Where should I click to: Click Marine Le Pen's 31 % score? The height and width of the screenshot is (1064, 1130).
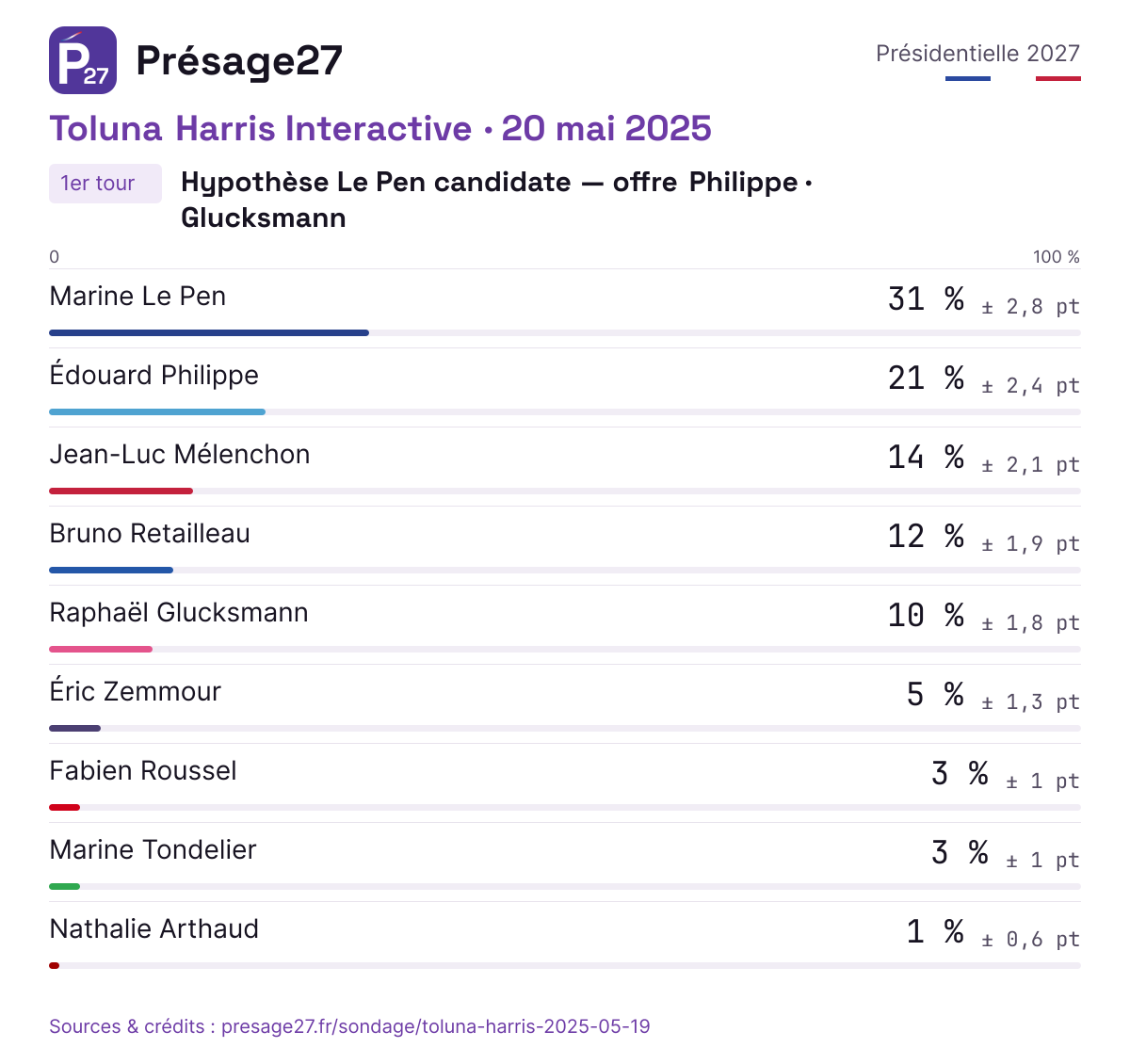926,298
